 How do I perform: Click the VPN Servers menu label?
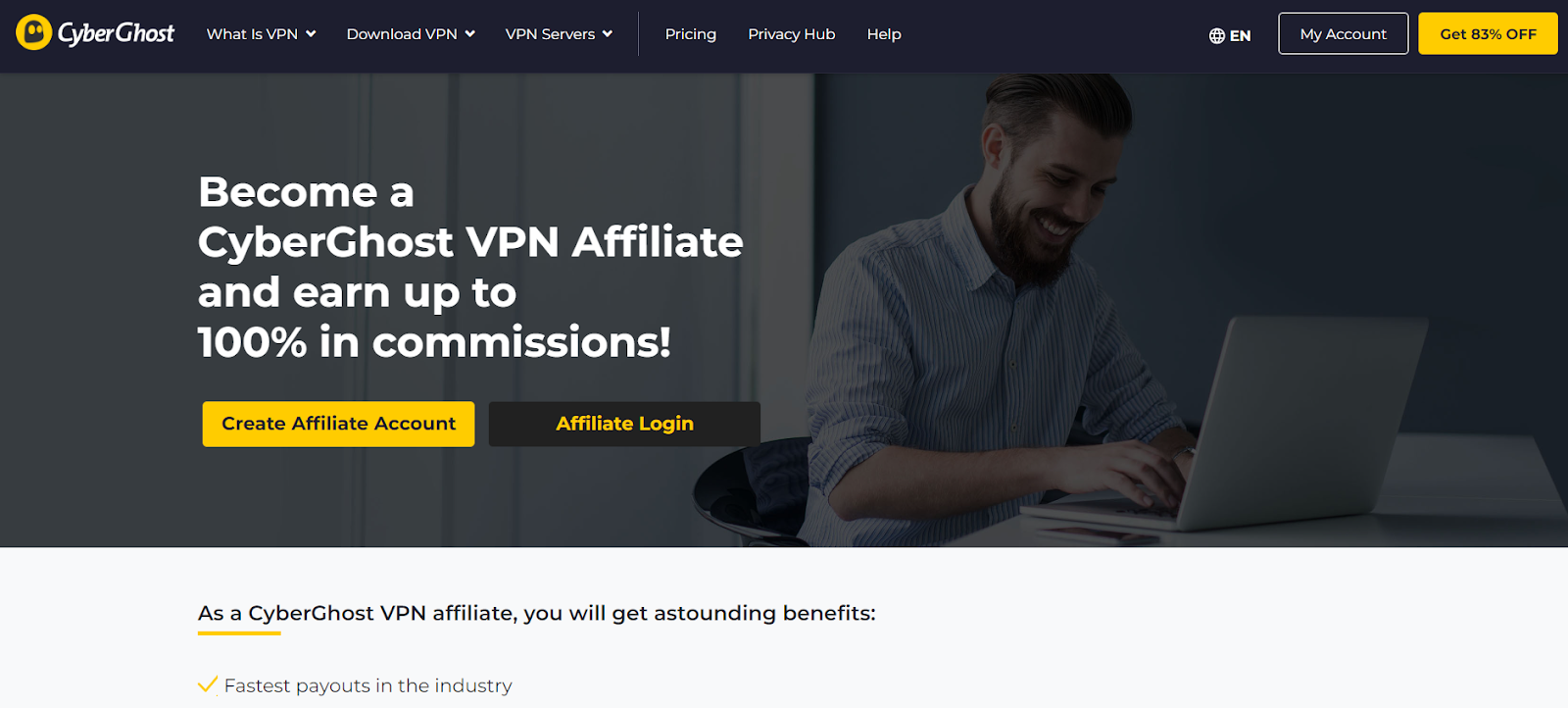click(x=550, y=33)
